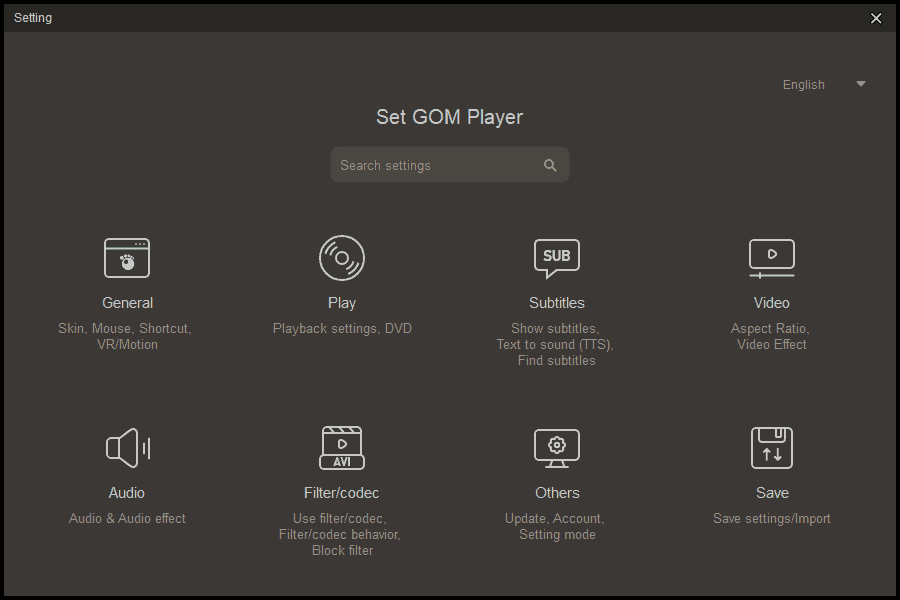
Task: Open Filter/codec settings via the AVI icon
Action: pos(342,448)
